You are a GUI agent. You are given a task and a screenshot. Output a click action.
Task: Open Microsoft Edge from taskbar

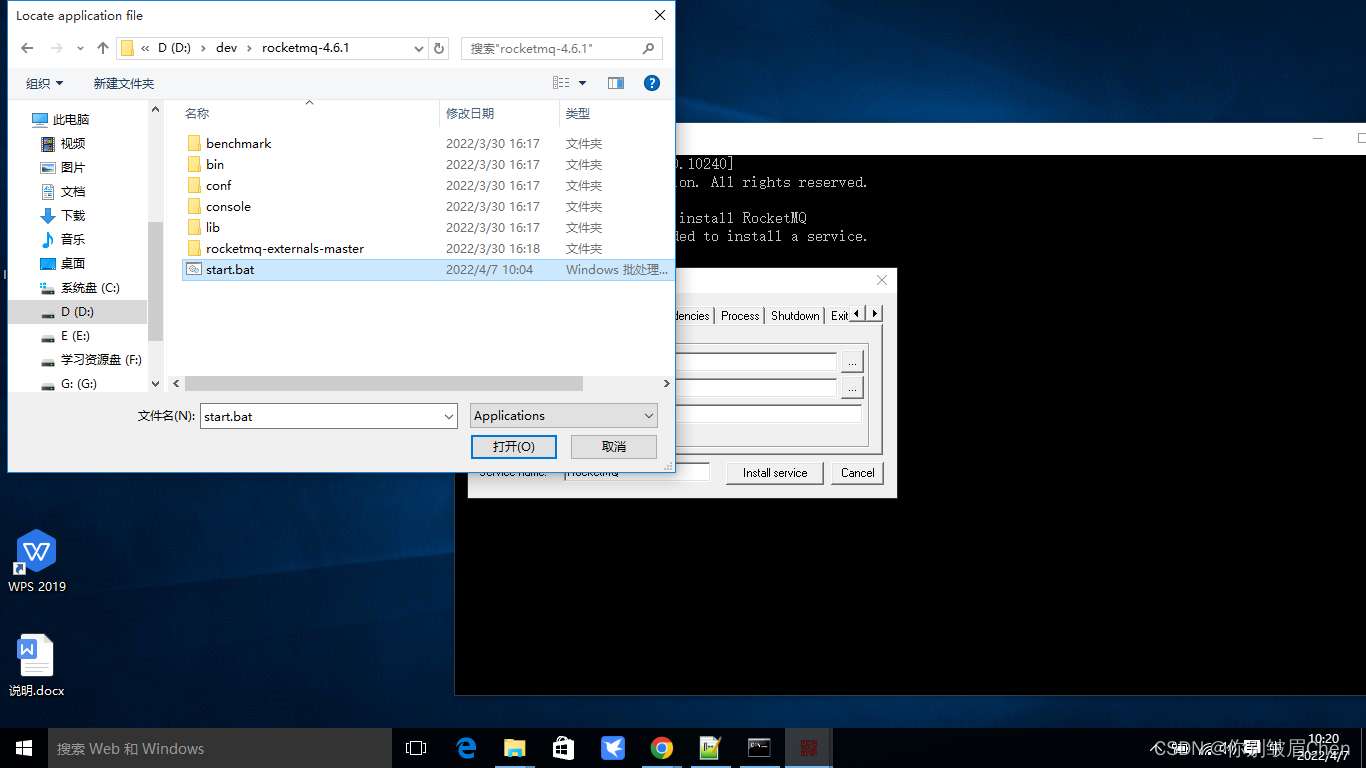[x=466, y=748]
